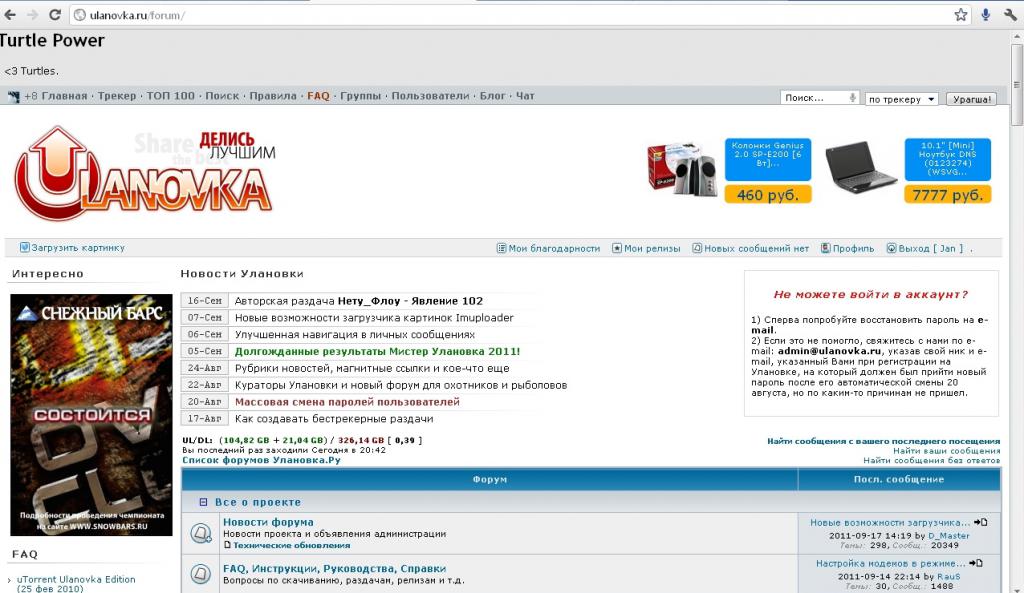The width and height of the screenshot is (1024, 593).
Task: Click the browser back arrow
Action: (x=10, y=14)
